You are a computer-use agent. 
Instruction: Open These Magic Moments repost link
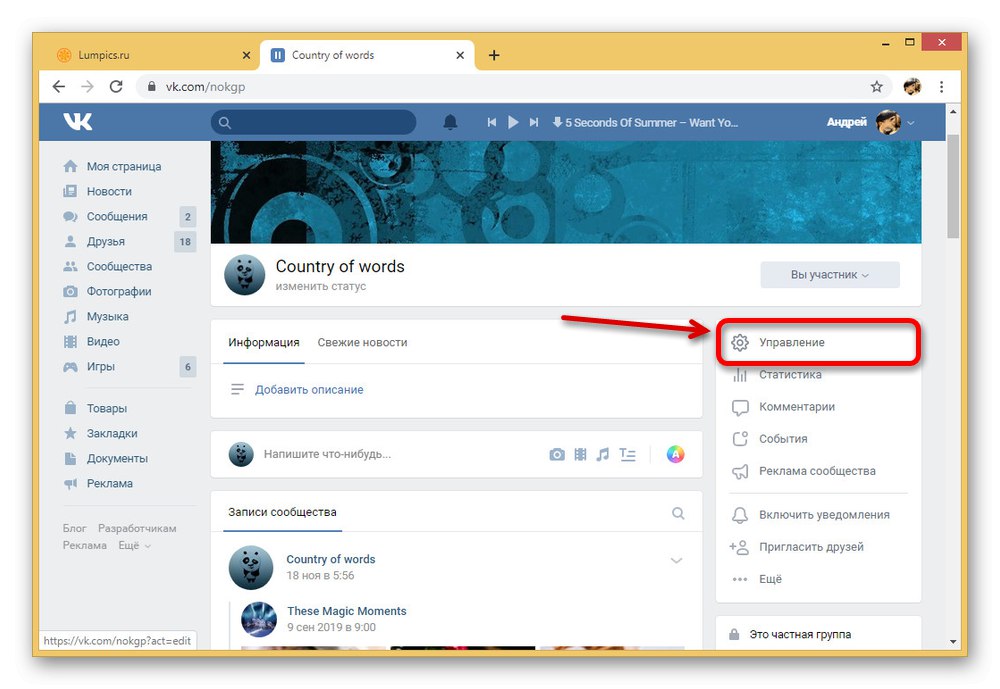click(346, 611)
